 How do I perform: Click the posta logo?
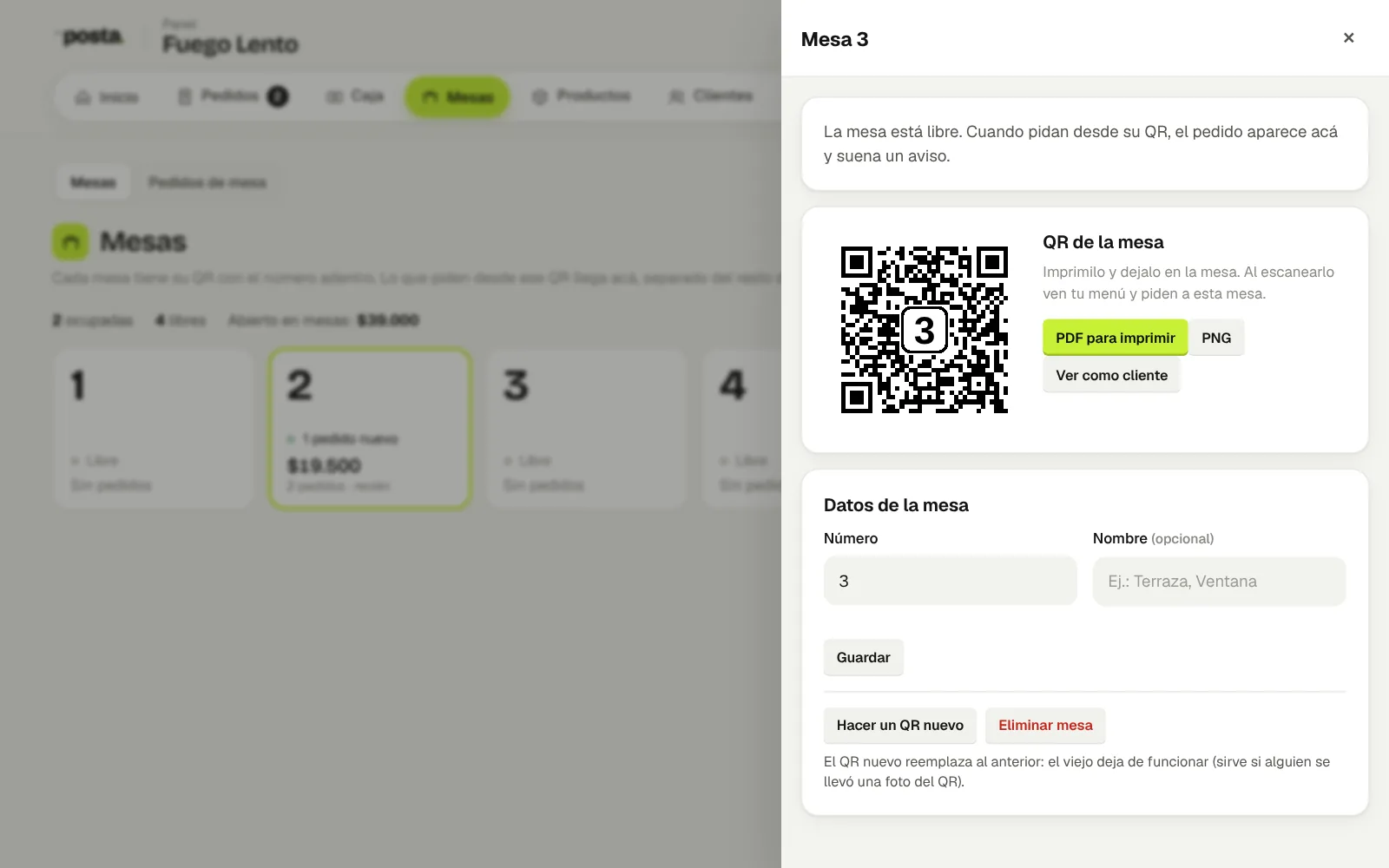pos(93,37)
